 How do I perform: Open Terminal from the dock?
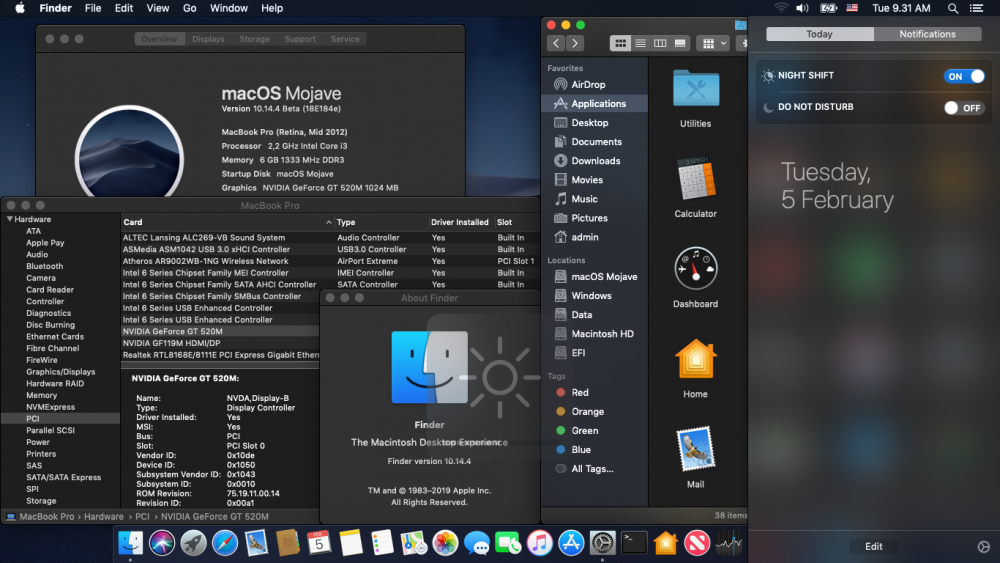tap(634, 543)
